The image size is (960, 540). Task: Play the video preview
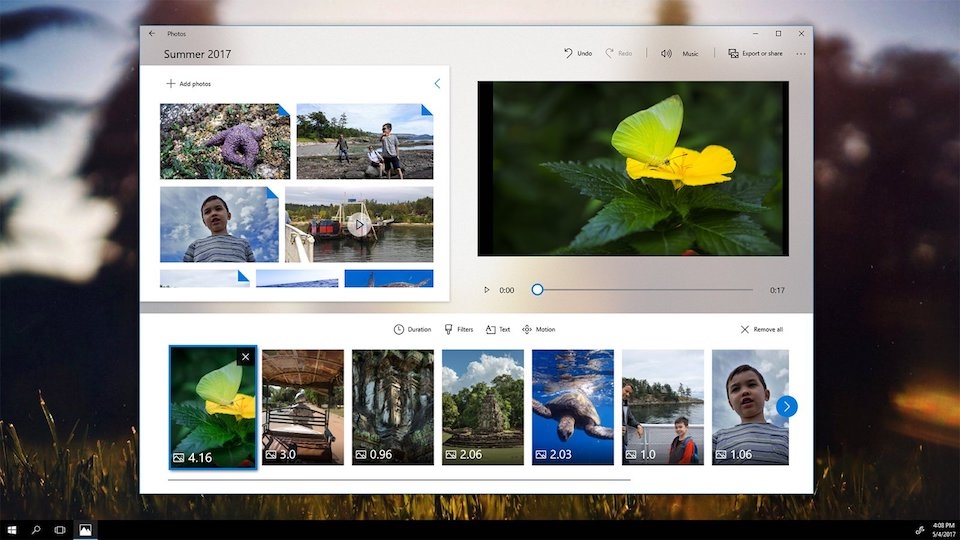(x=487, y=290)
